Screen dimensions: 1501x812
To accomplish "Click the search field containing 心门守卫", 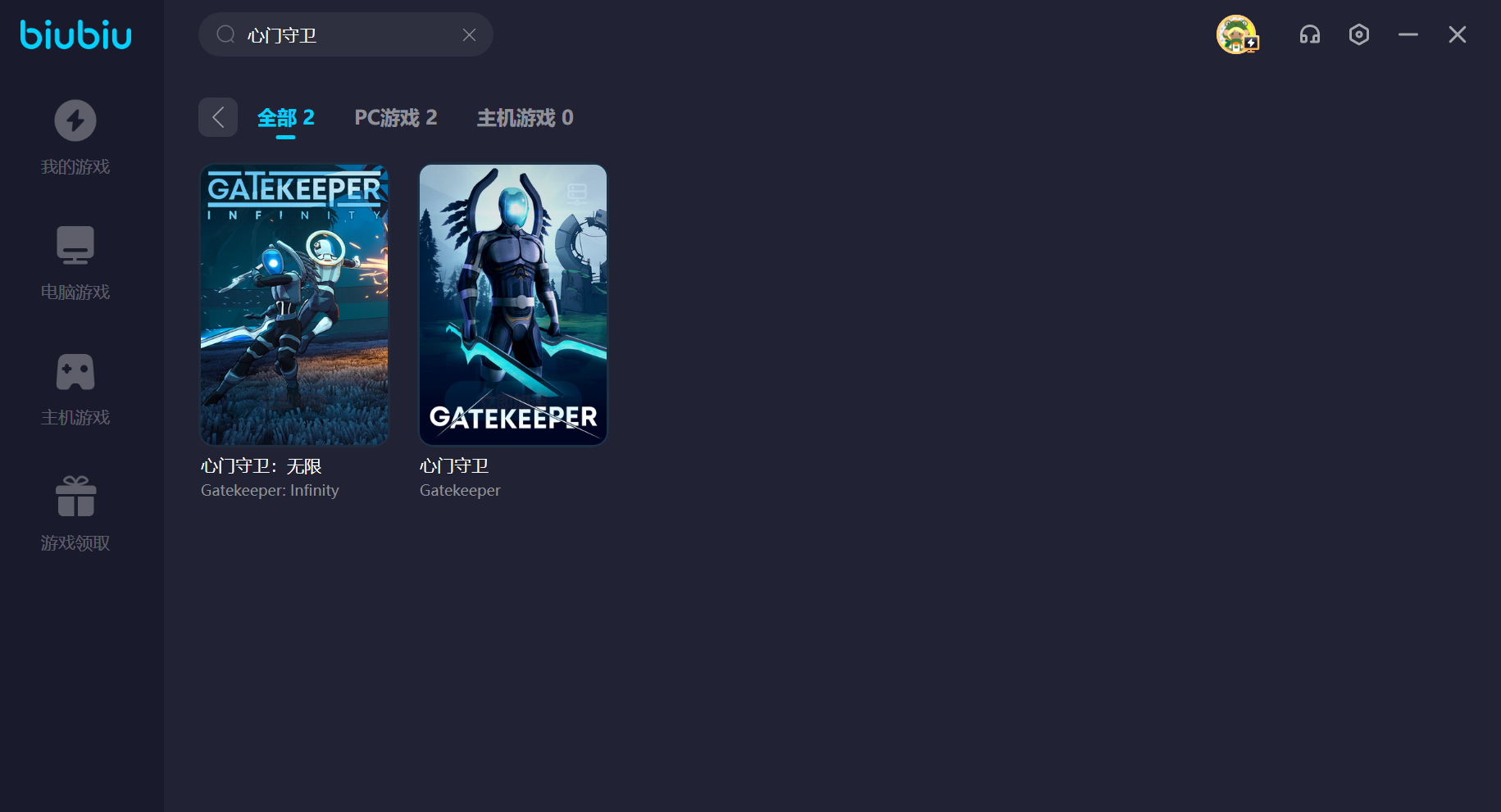I will [345, 34].
